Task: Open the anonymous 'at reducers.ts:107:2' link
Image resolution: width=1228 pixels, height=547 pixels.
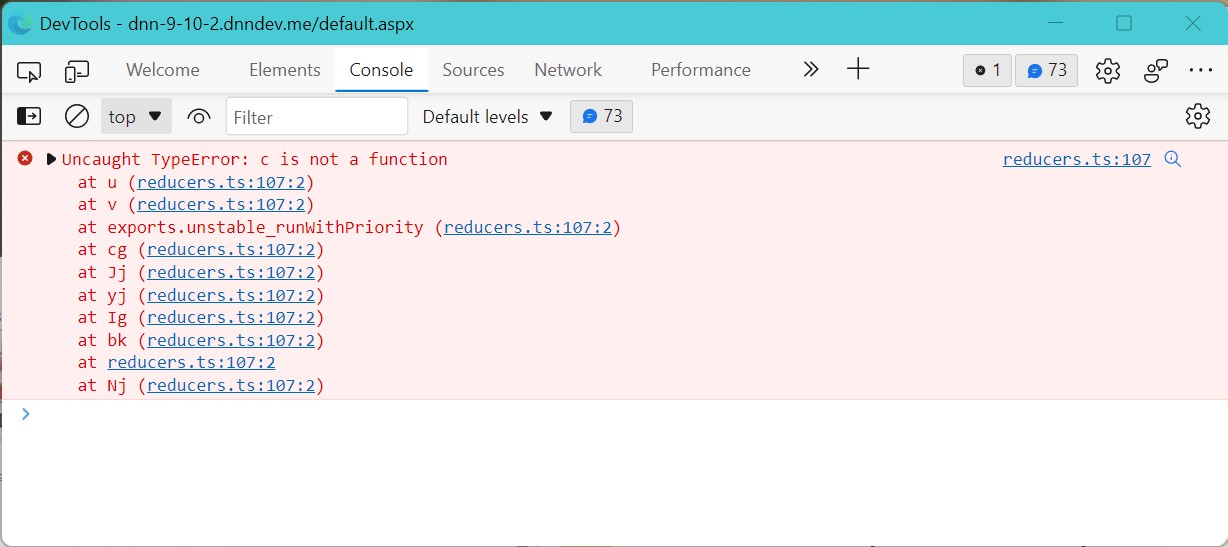Action: pos(192,362)
